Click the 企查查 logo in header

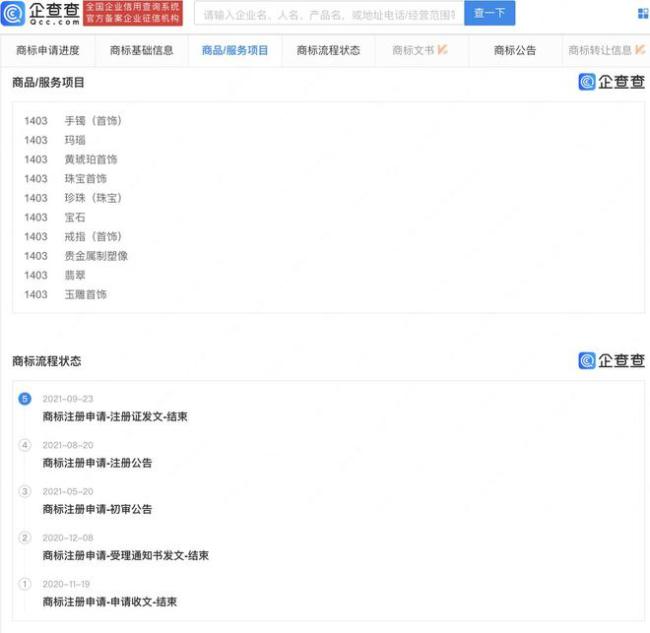click(41, 13)
